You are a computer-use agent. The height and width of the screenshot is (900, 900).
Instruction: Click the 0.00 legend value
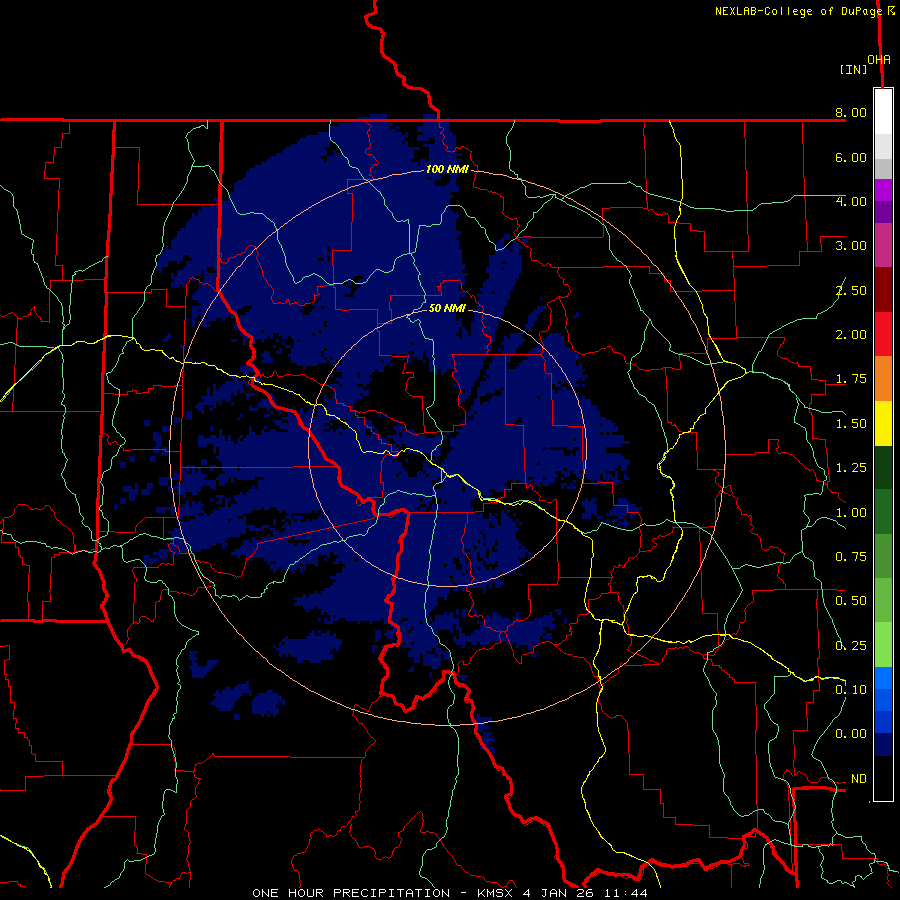point(851,734)
